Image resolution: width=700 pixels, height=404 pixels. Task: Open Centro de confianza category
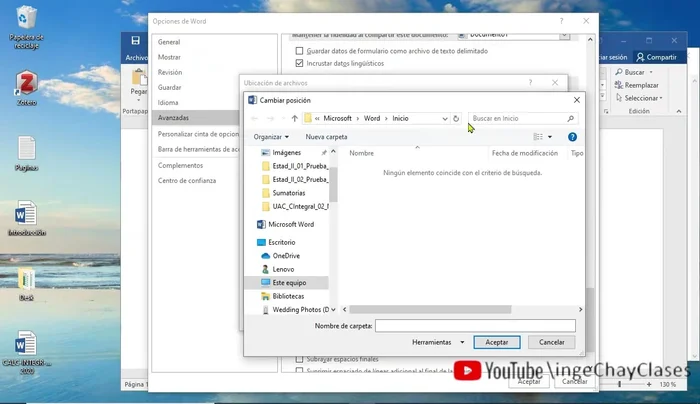(x=187, y=180)
